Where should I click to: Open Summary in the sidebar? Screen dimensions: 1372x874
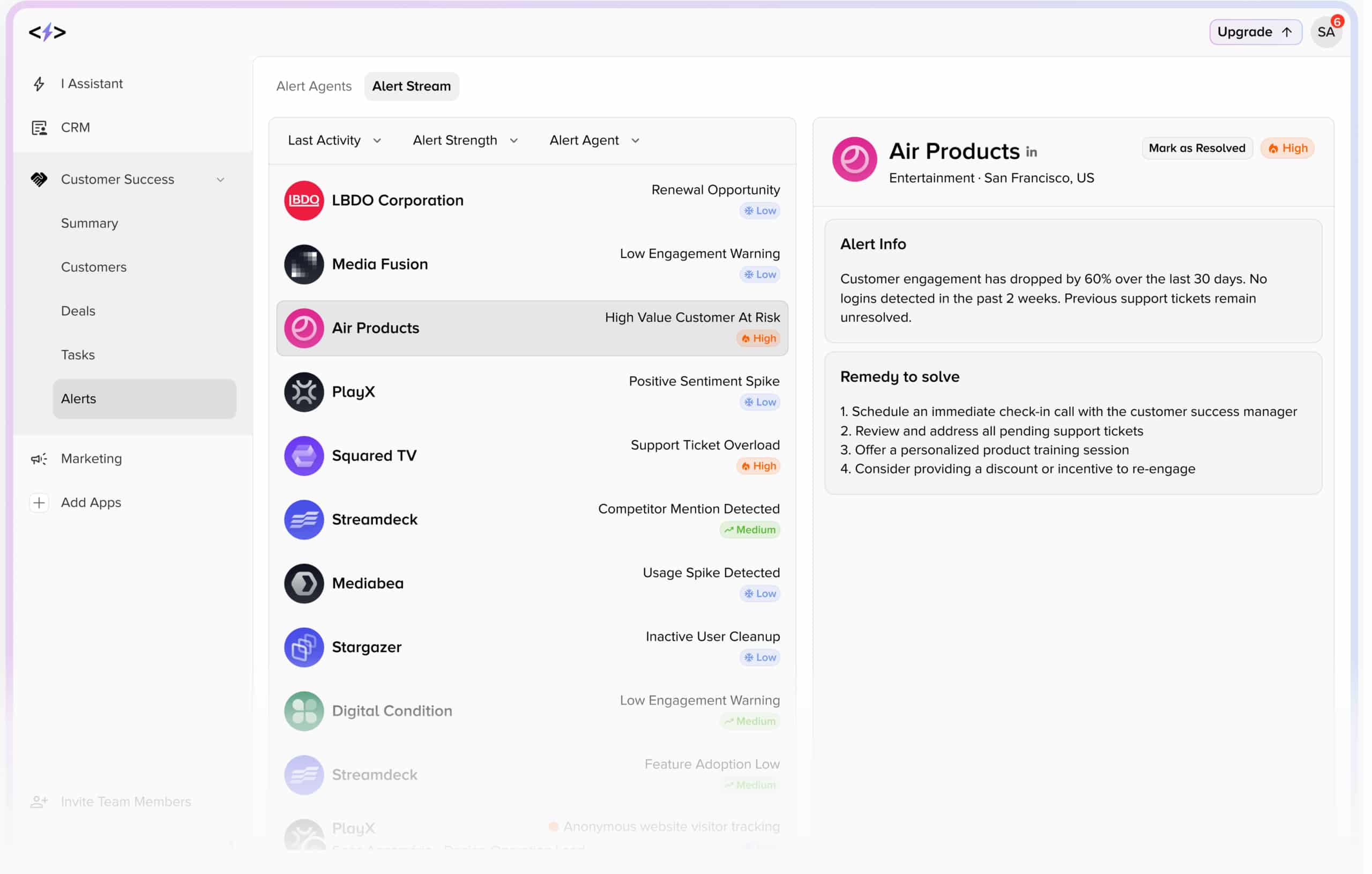coord(90,224)
